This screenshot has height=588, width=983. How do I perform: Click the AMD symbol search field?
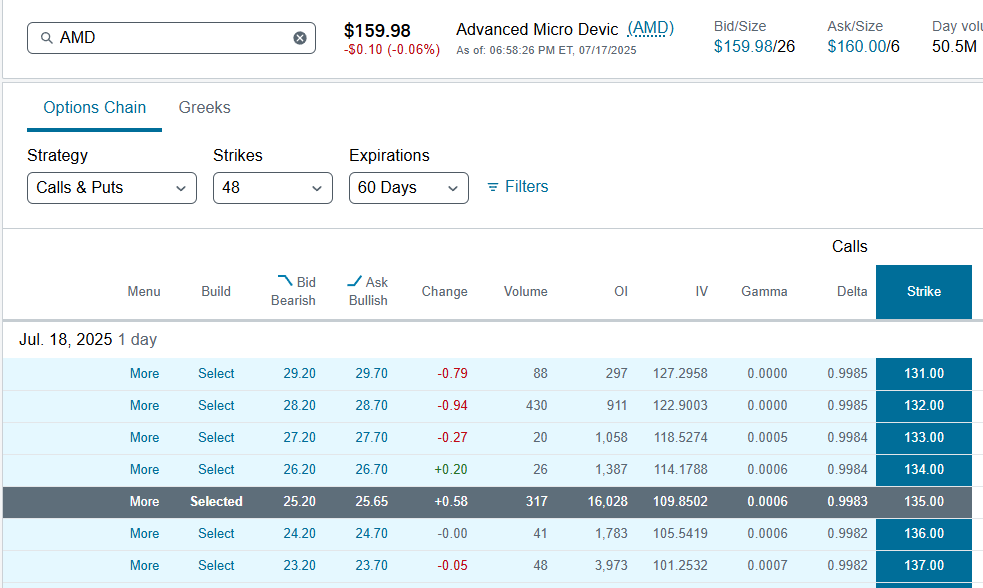[x=171, y=38]
